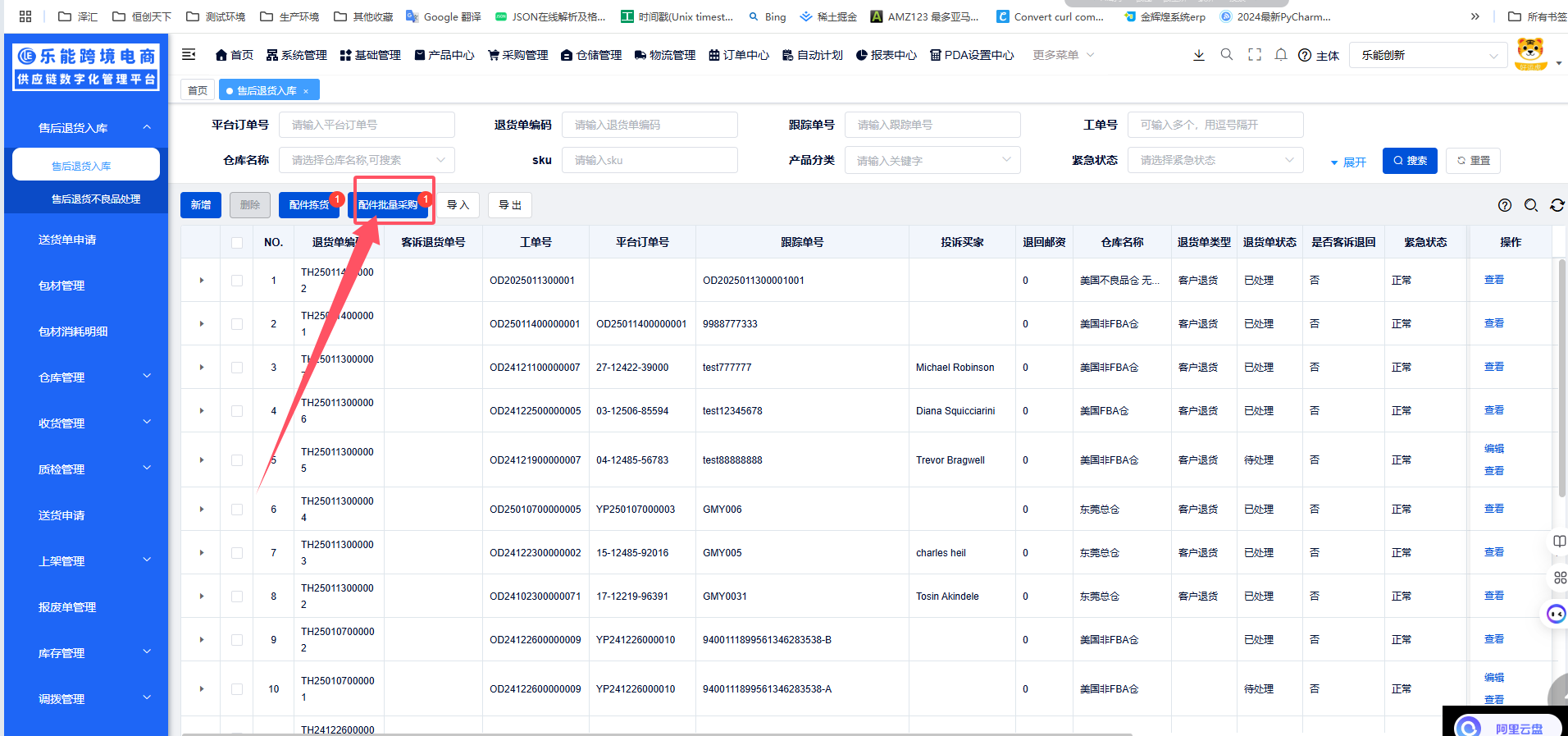Toggle fullscreen mode icon
Screen dimensions: 1568x736
click(1255, 55)
